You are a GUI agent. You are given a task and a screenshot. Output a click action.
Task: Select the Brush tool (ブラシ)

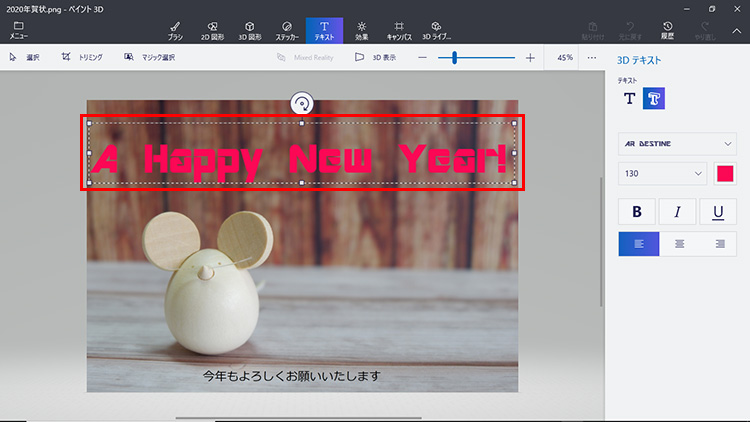coord(175,29)
